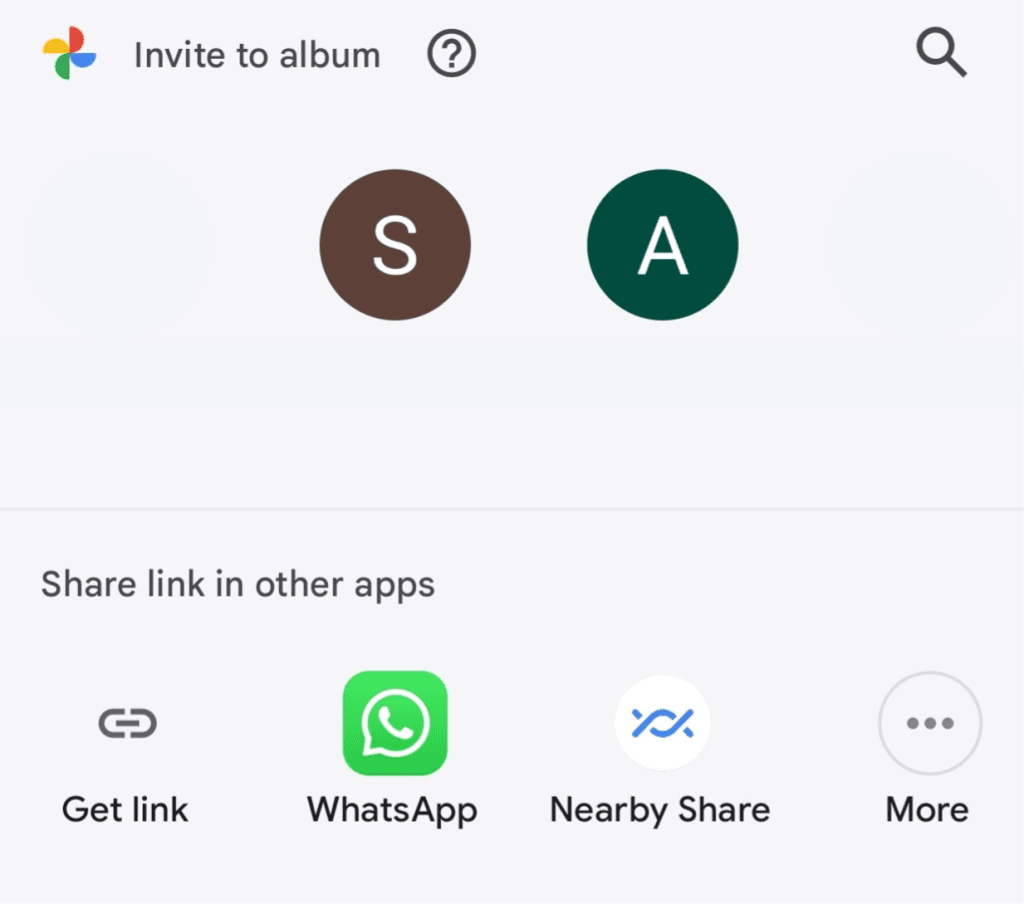Click the Share link in other apps label
1024x904 pixels.
237,584
